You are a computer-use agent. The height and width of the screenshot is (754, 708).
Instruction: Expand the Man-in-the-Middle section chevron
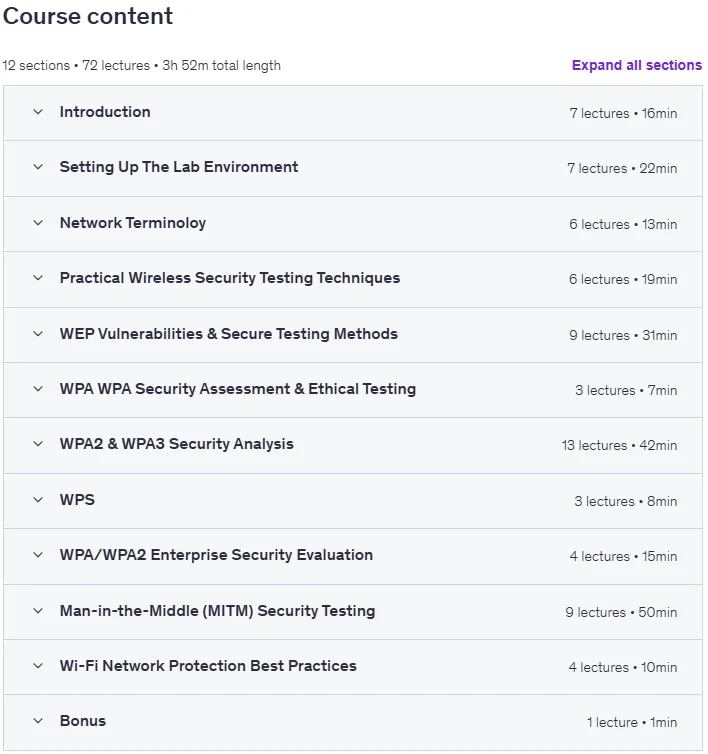point(38,611)
